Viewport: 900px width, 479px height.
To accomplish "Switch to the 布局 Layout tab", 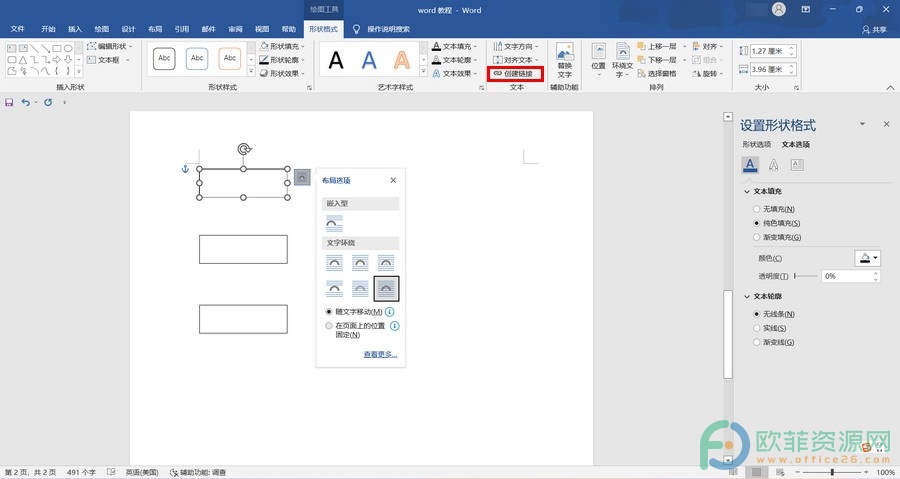I will point(155,29).
